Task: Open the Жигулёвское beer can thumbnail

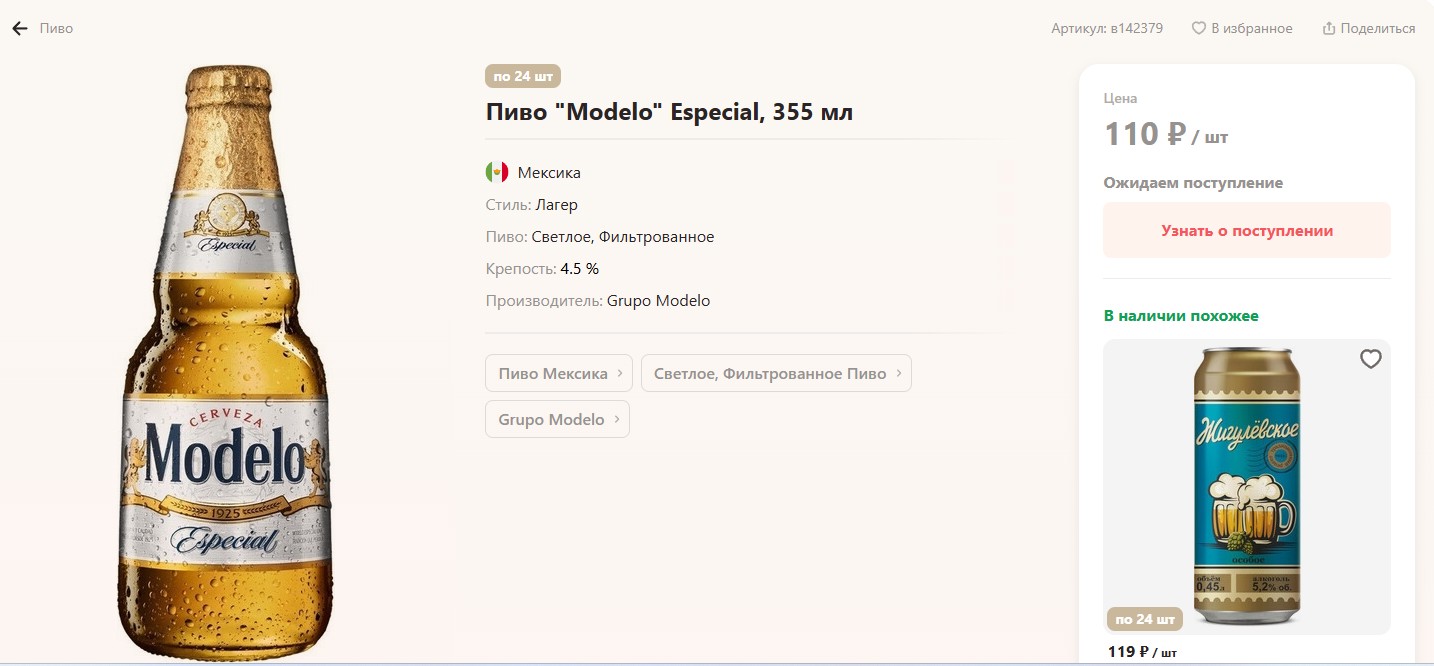Action: tap(1246, 487)
